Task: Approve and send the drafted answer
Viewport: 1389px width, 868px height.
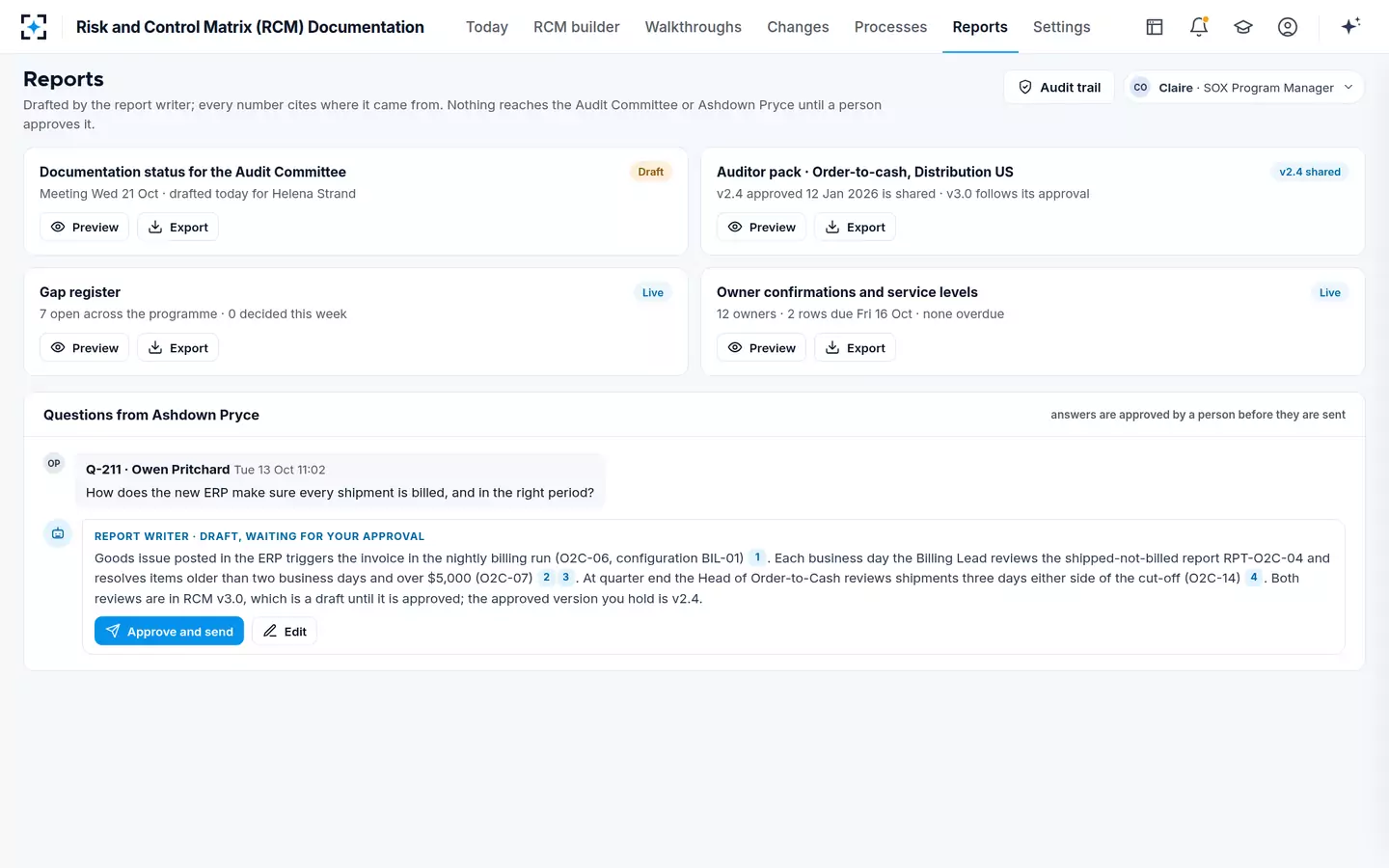Action: pos(169,631)
